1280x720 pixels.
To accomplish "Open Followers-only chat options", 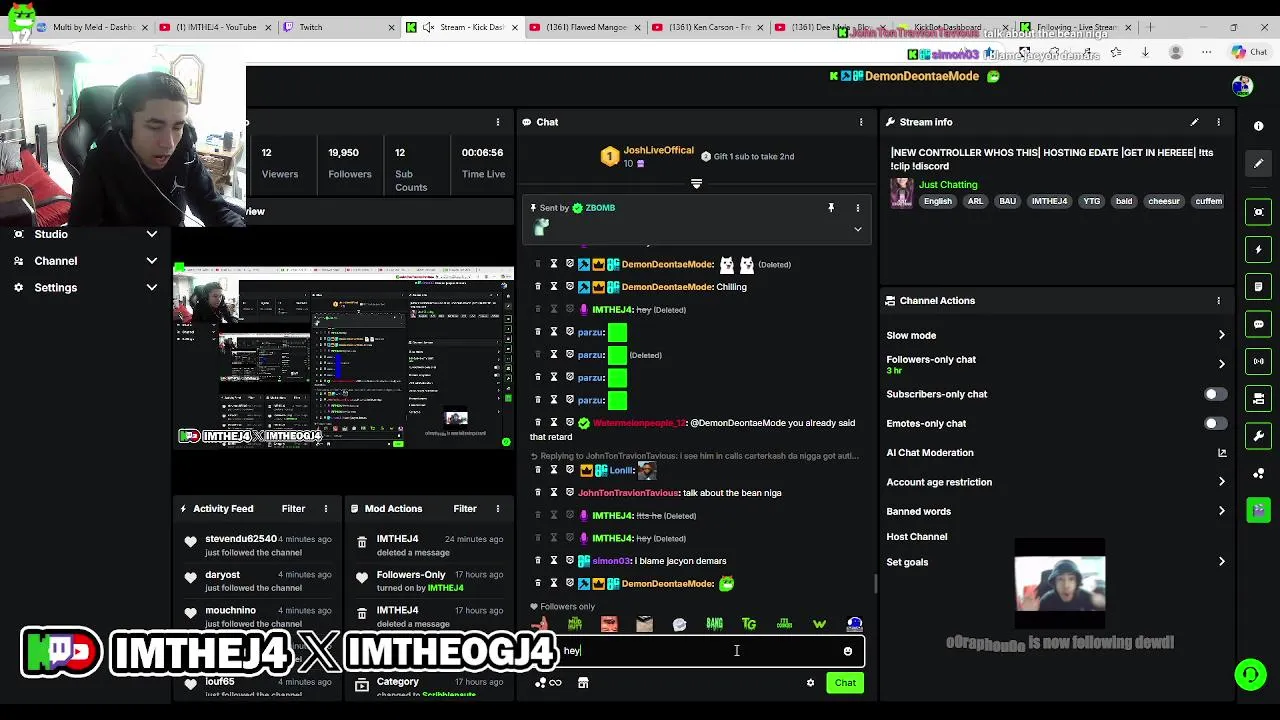I will point(1055,364).
